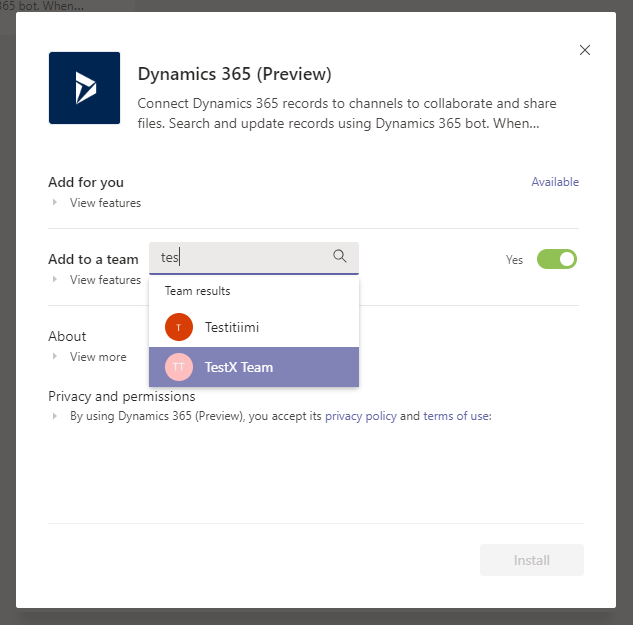Expand the Privacy and permissions disclosure triangle

(x=56, y=417)
